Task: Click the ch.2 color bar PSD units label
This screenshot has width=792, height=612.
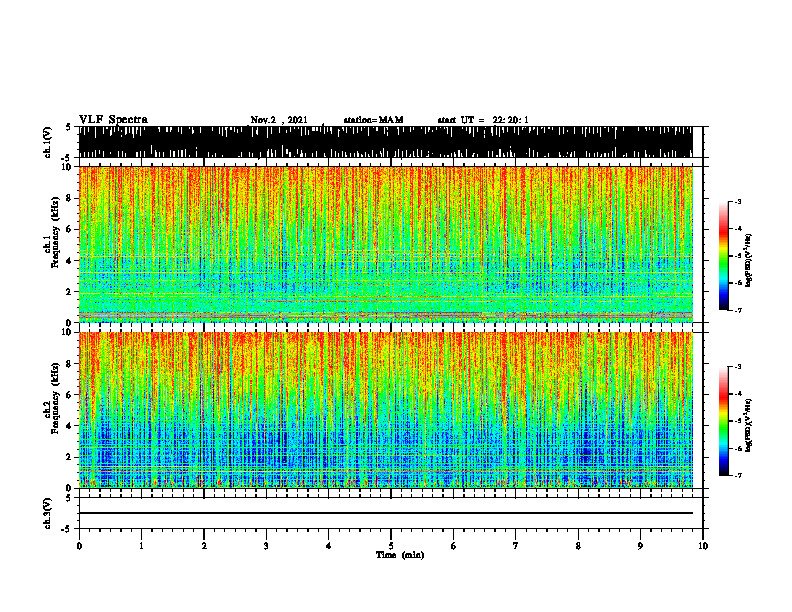Action: (749, 425)
